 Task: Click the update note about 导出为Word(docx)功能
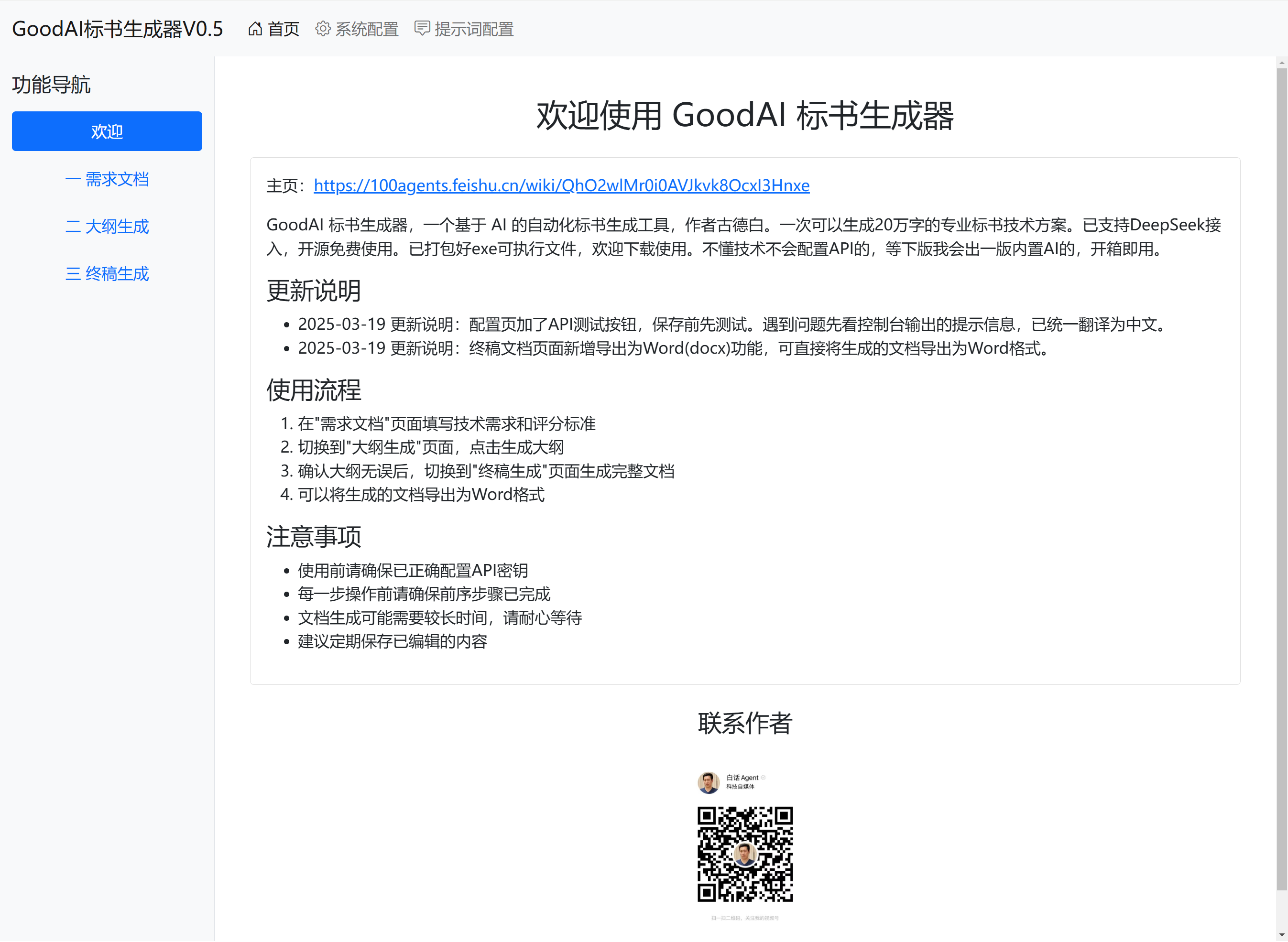(675, 348)
